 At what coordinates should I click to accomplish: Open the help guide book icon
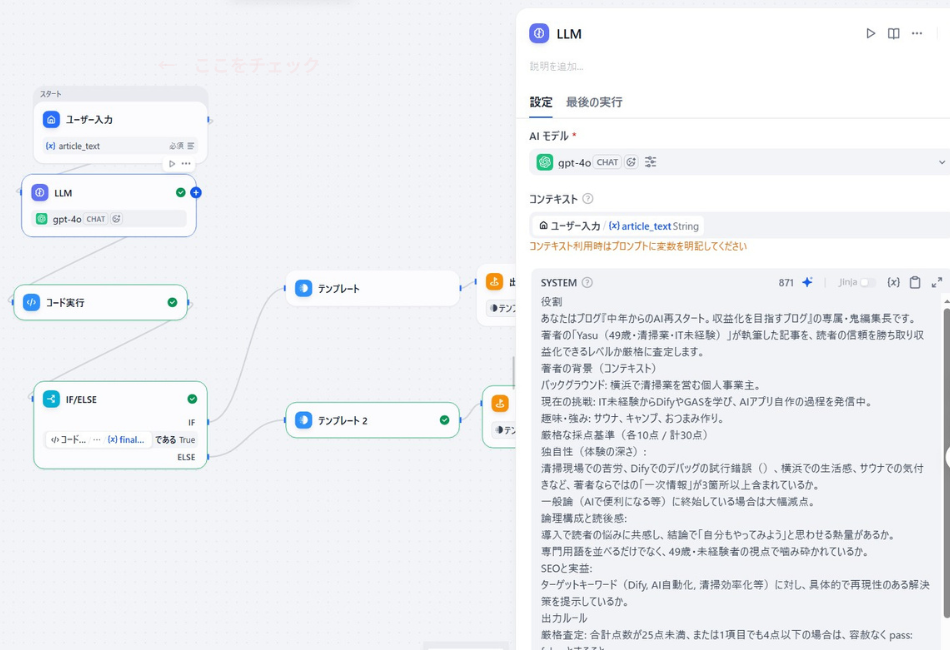pos(893,33)
